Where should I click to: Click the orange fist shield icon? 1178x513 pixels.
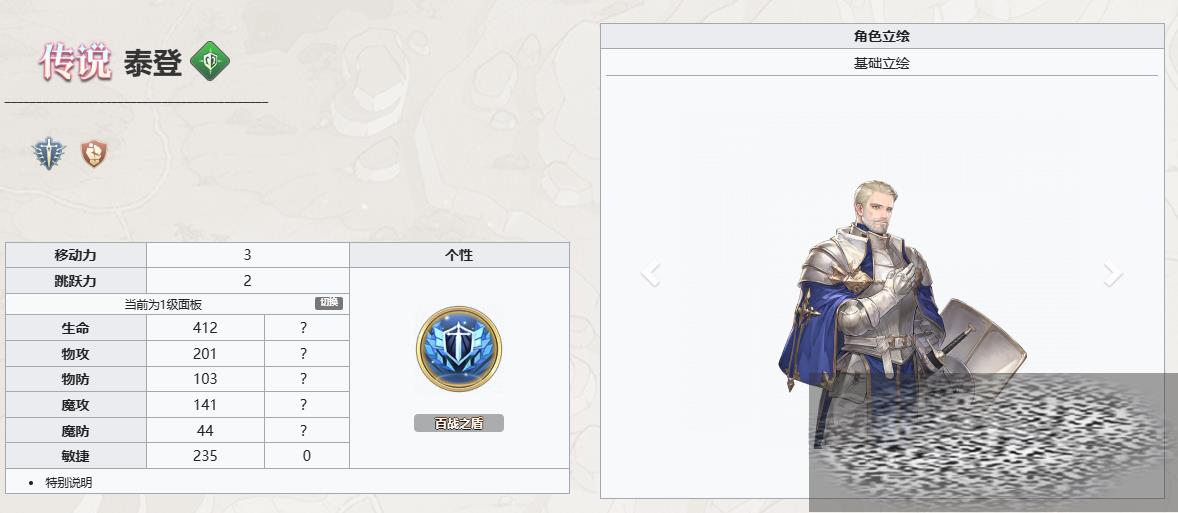(x=94, y=153)
